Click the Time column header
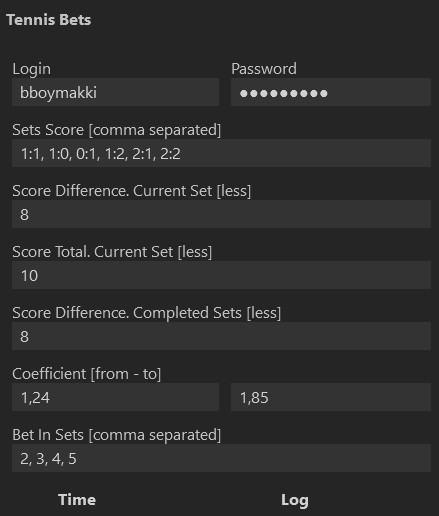The height and width of the screenshot is (516, 439). coord(77,500)
